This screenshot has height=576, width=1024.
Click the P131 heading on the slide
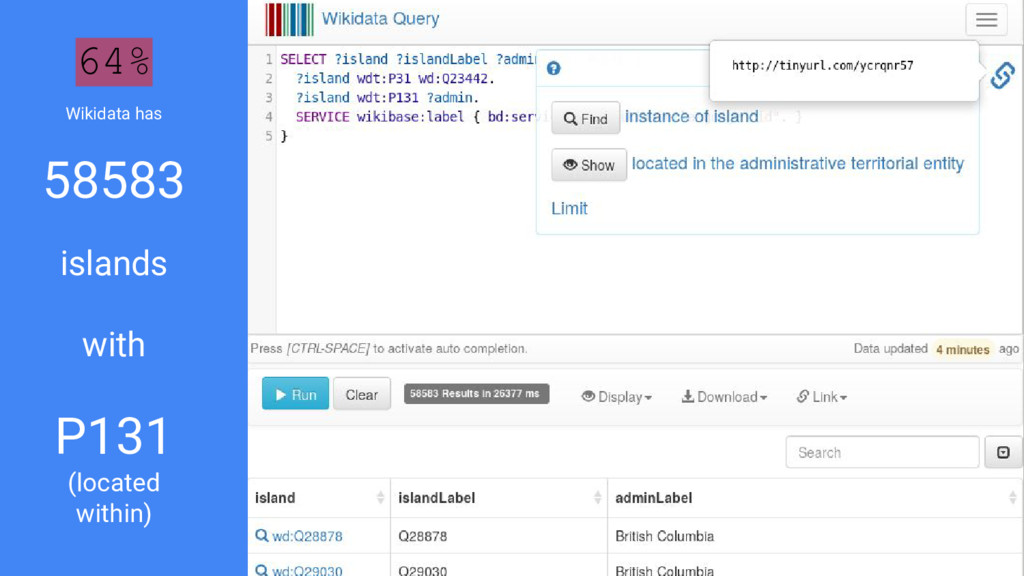(x=113, y=436)
